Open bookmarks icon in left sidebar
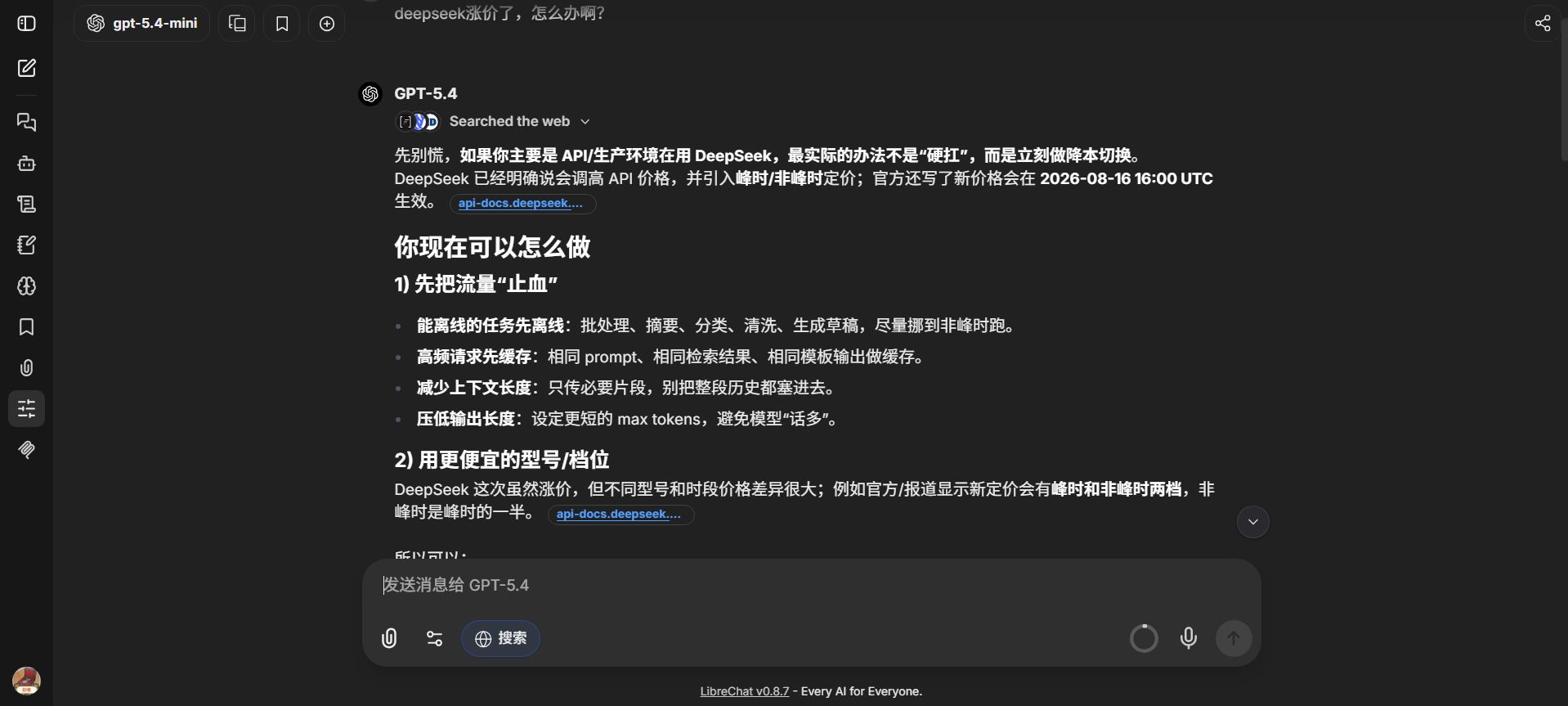 click(26, 327)
